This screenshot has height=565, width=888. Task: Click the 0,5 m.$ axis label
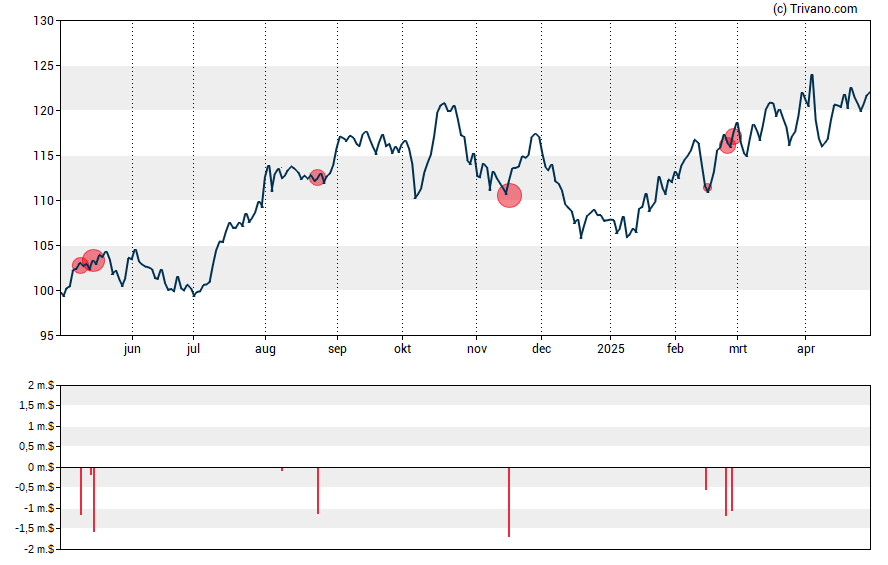click(x=37, y=447)
